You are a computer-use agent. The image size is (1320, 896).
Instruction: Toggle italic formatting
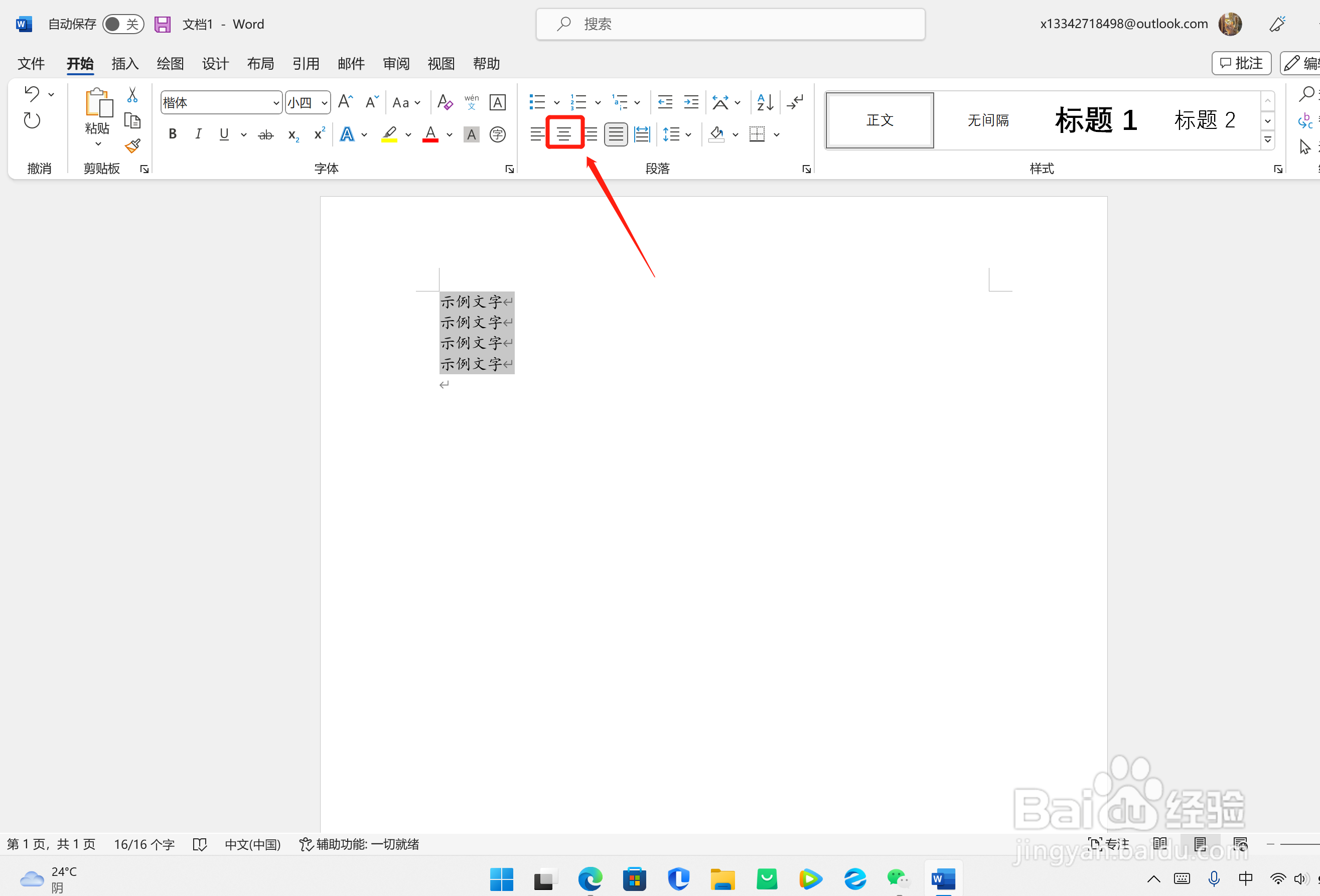[198, 134]
